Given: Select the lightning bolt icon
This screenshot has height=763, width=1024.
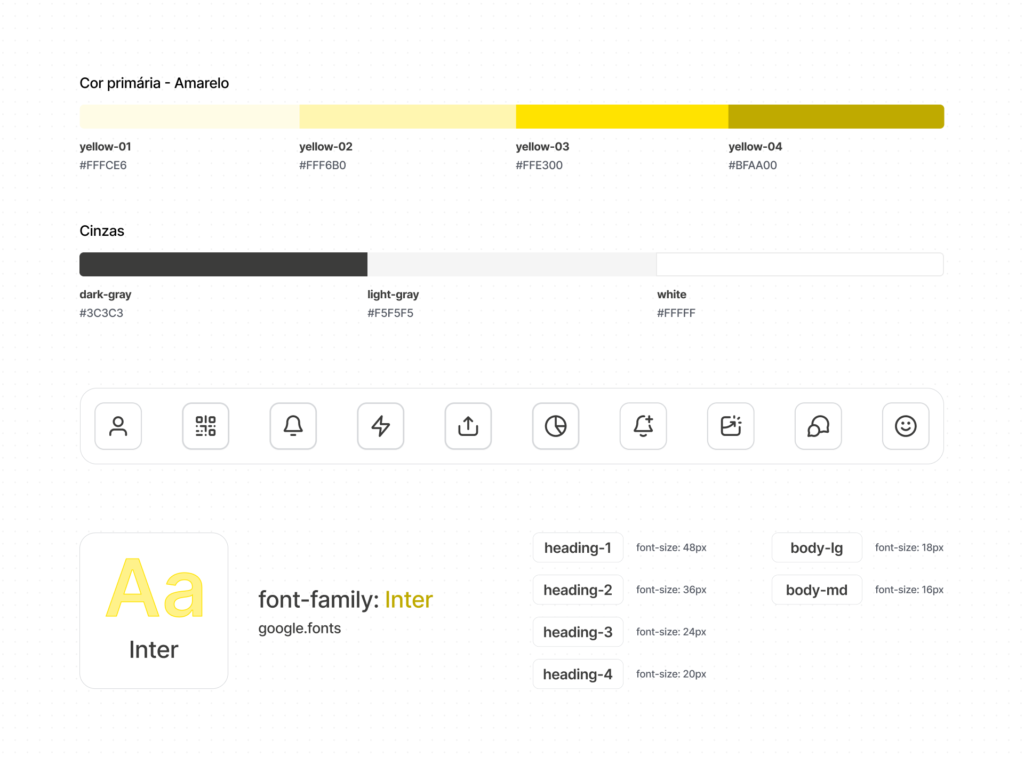Looking at the screenshot, I should 381,426.
